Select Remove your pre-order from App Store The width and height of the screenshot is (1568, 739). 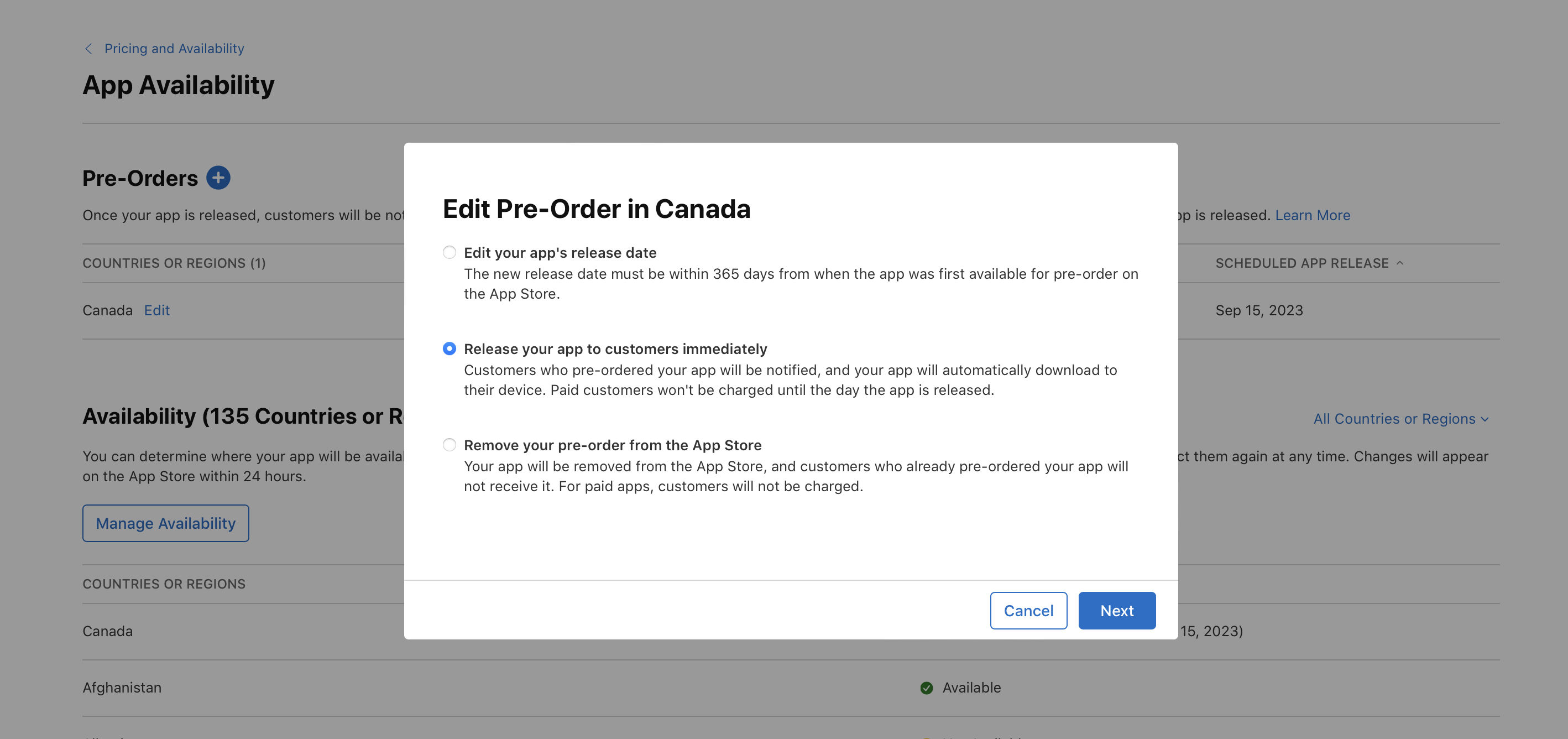[x=448, y=444]
